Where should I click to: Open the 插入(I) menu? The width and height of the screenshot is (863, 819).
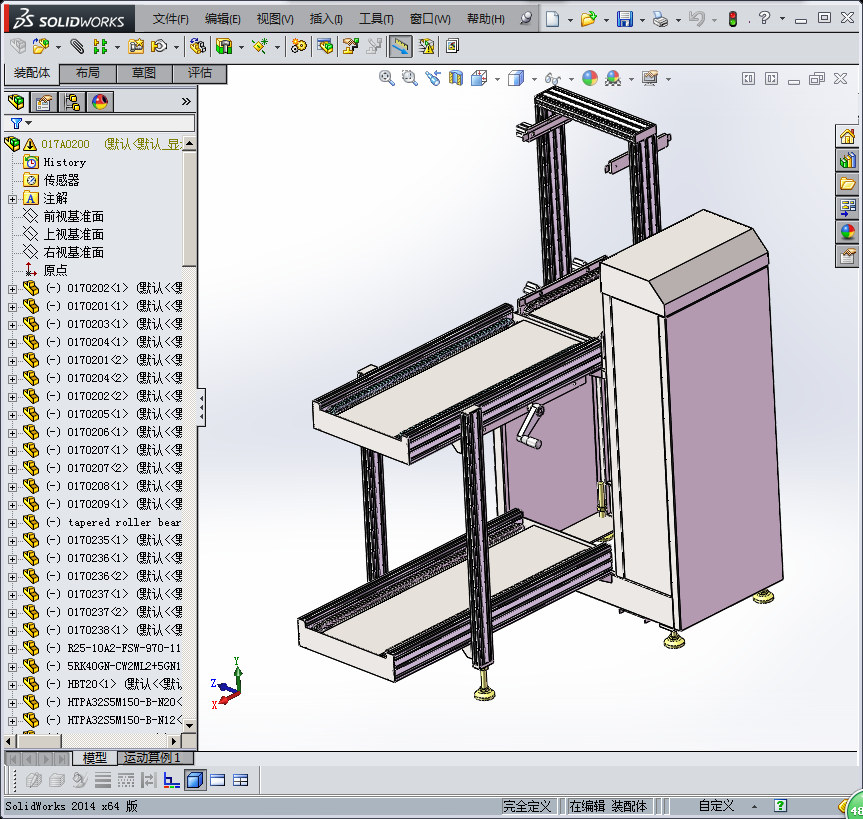326,19
